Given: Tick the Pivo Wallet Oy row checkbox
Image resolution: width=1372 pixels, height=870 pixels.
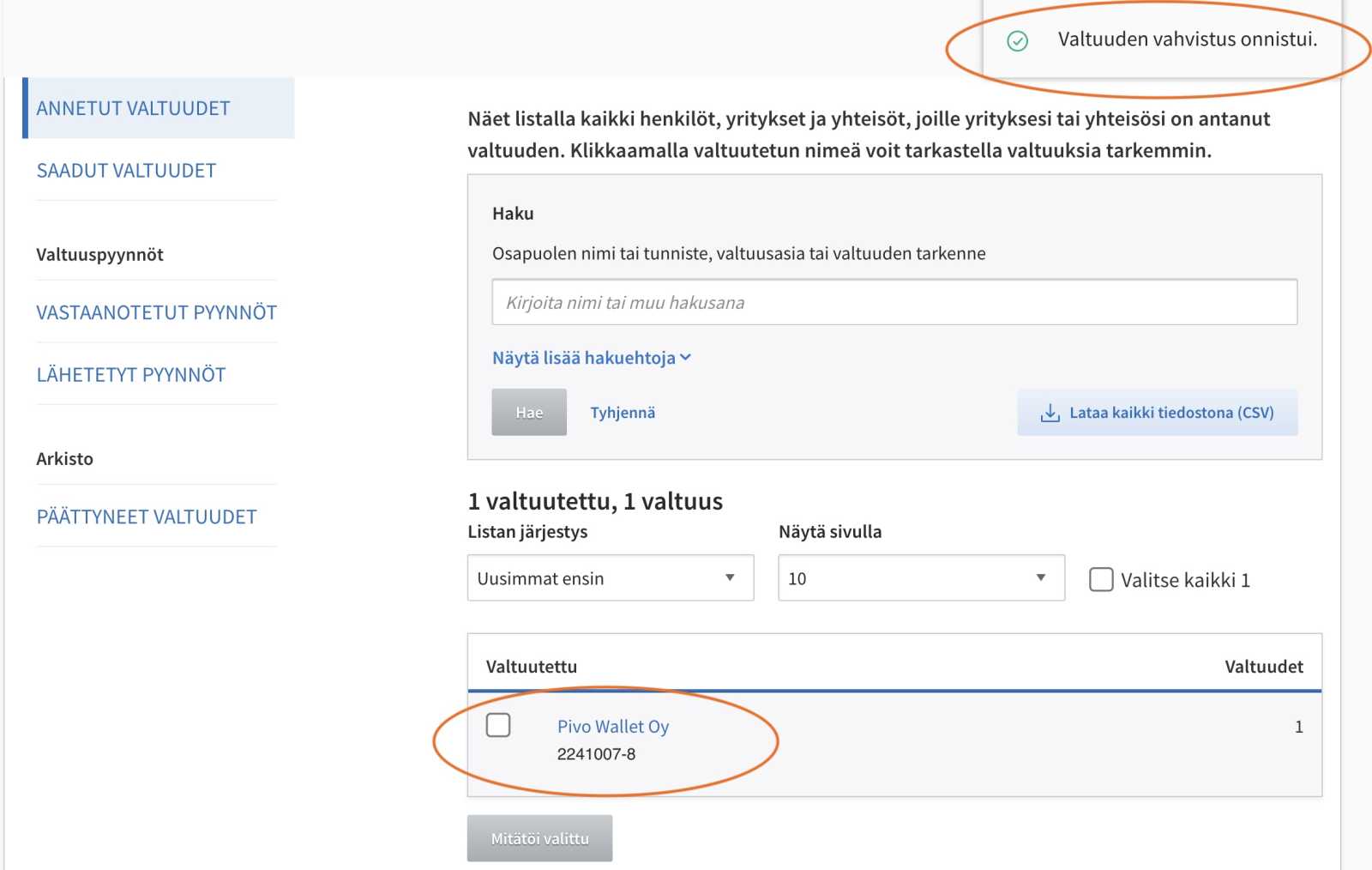Looking at the screenshot, I should [x=498, y=725].
